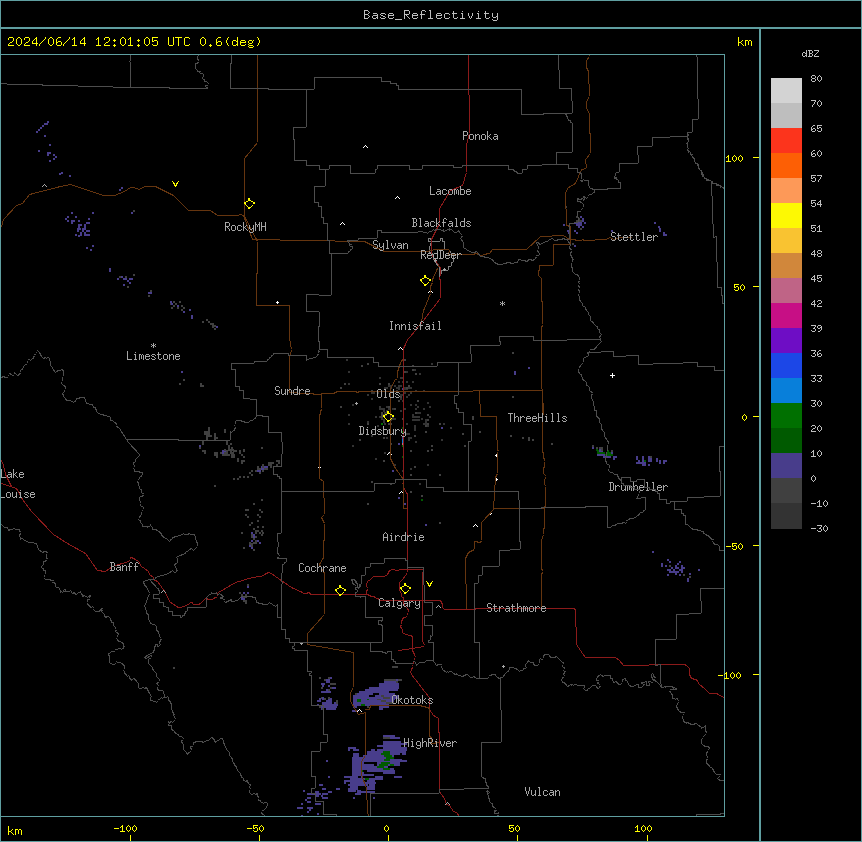This screenshot has width=862, height=842.
Task: Select the Stettler label
Action: (634, 237)
